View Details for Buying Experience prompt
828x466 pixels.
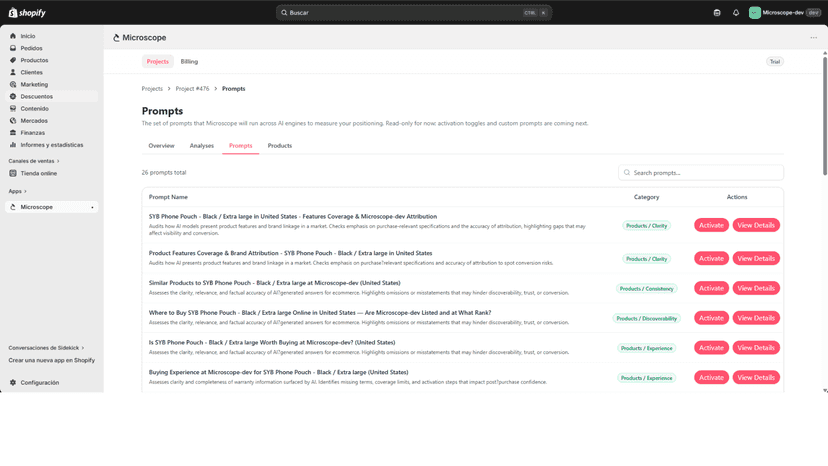756,377
